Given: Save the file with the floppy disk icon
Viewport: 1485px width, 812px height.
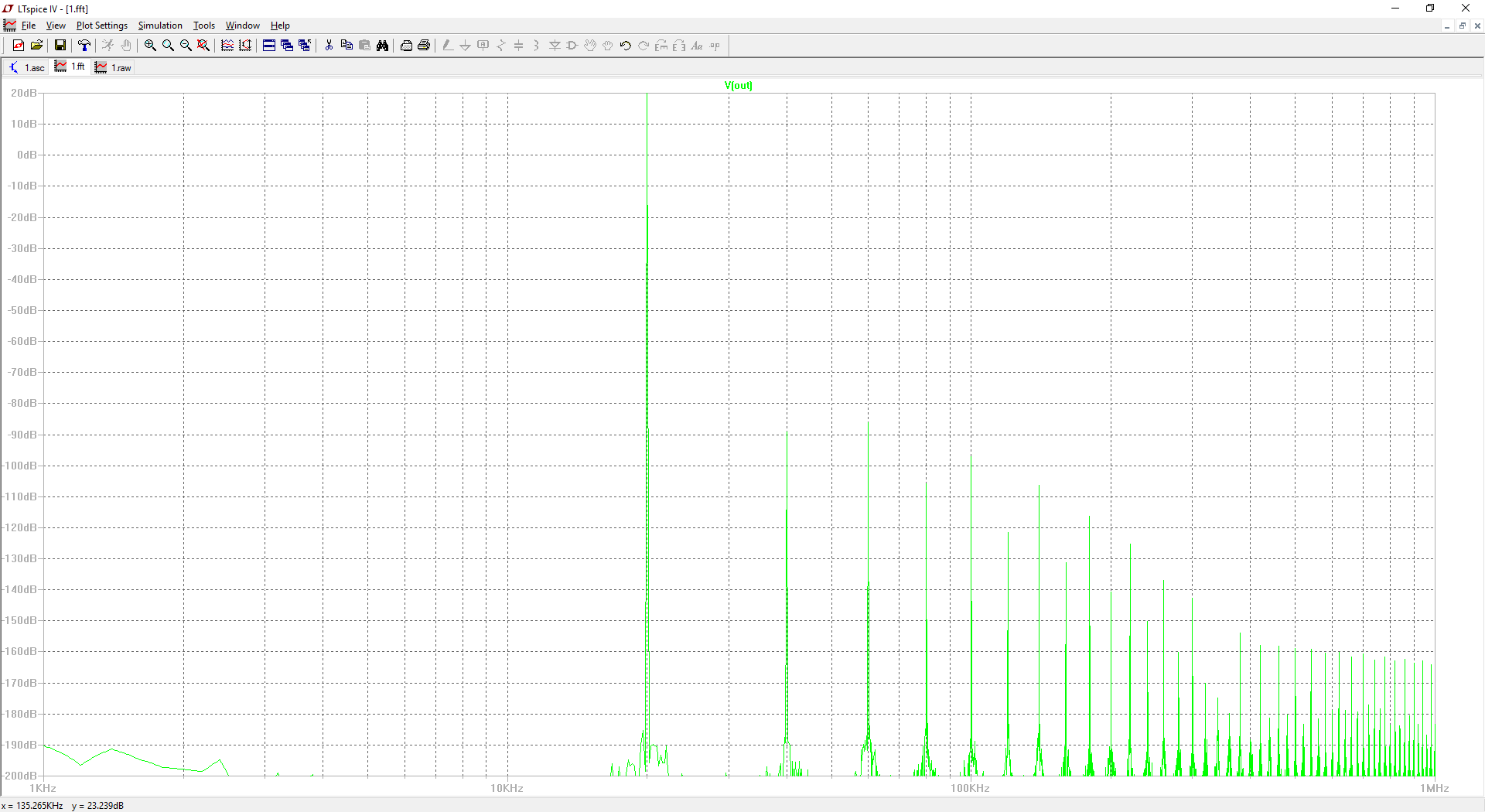Looking at the screenshot, I should click(x=60, y=46).
